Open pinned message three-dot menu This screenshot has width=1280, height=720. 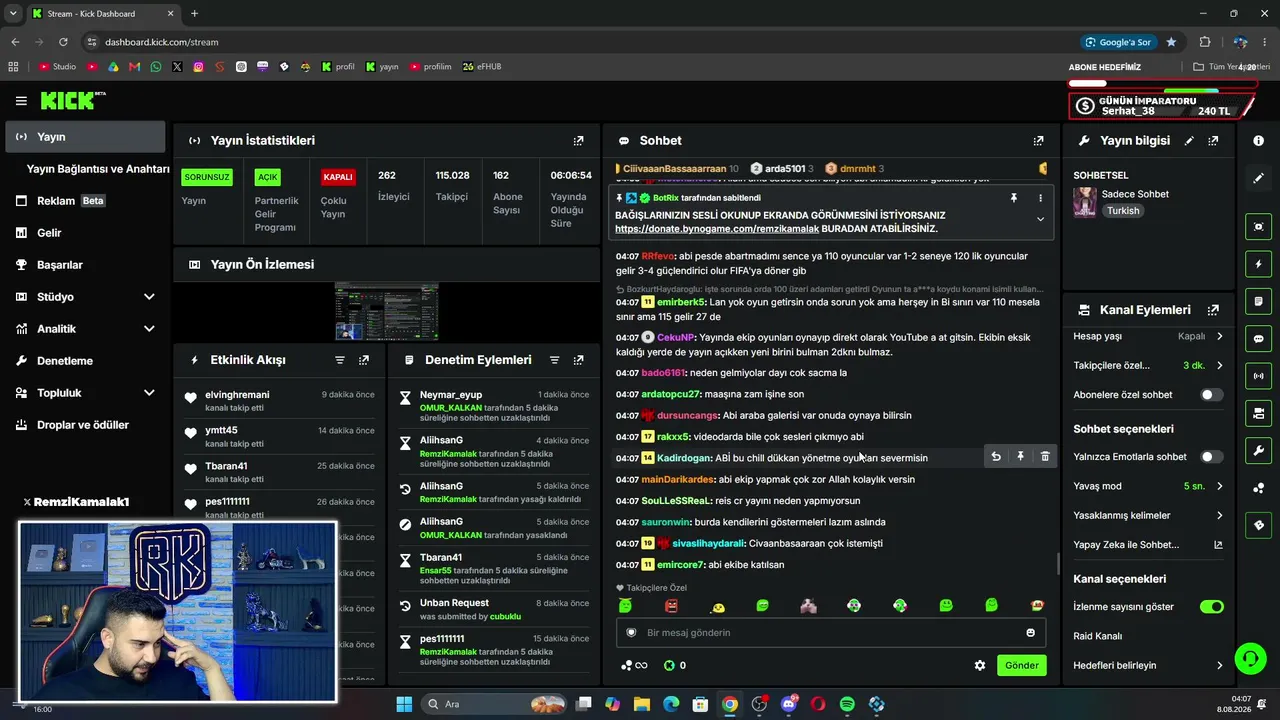click(1040, 198)
